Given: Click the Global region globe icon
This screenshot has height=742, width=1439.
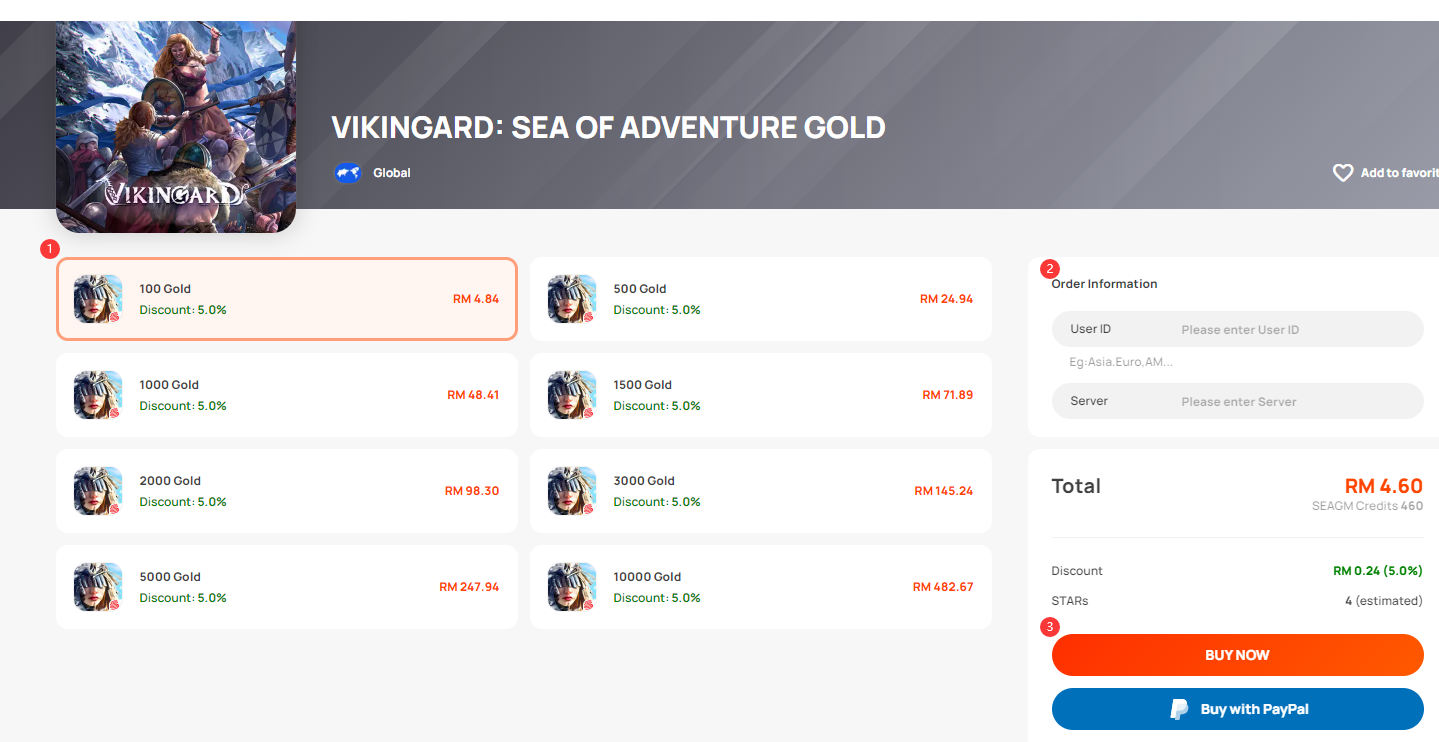Looking at the screenshot, I should pyautogui.click(x=347, y=173).
